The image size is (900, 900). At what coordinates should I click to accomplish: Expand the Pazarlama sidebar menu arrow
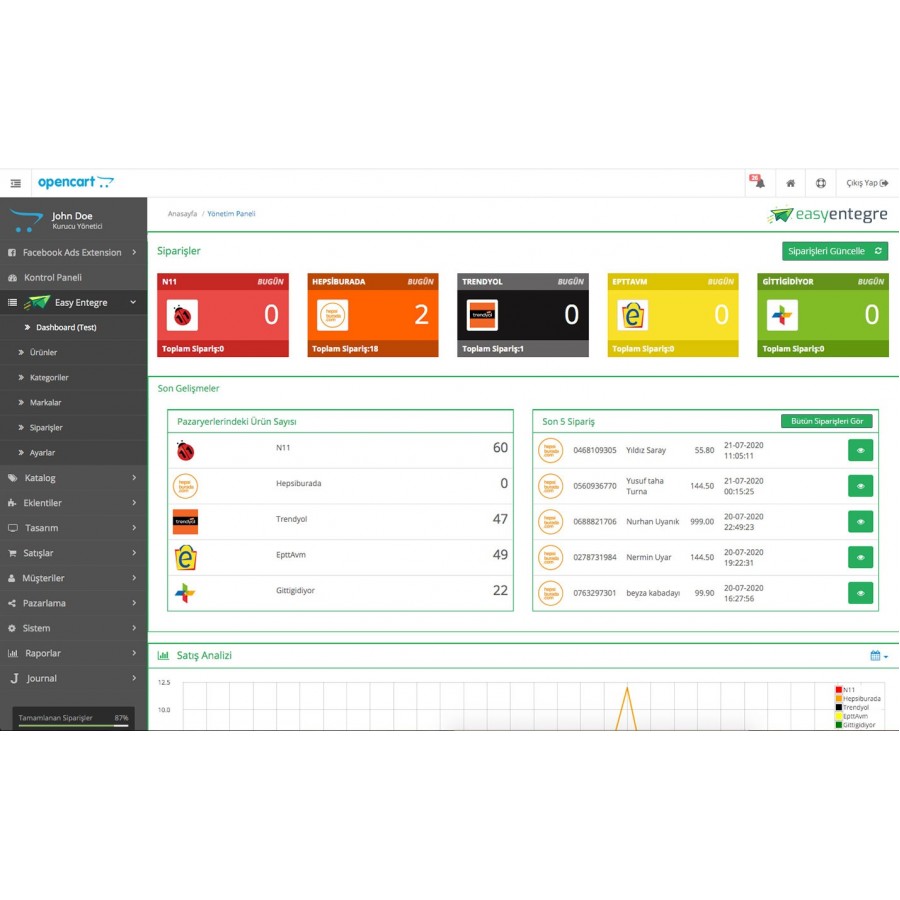[134, 603]
